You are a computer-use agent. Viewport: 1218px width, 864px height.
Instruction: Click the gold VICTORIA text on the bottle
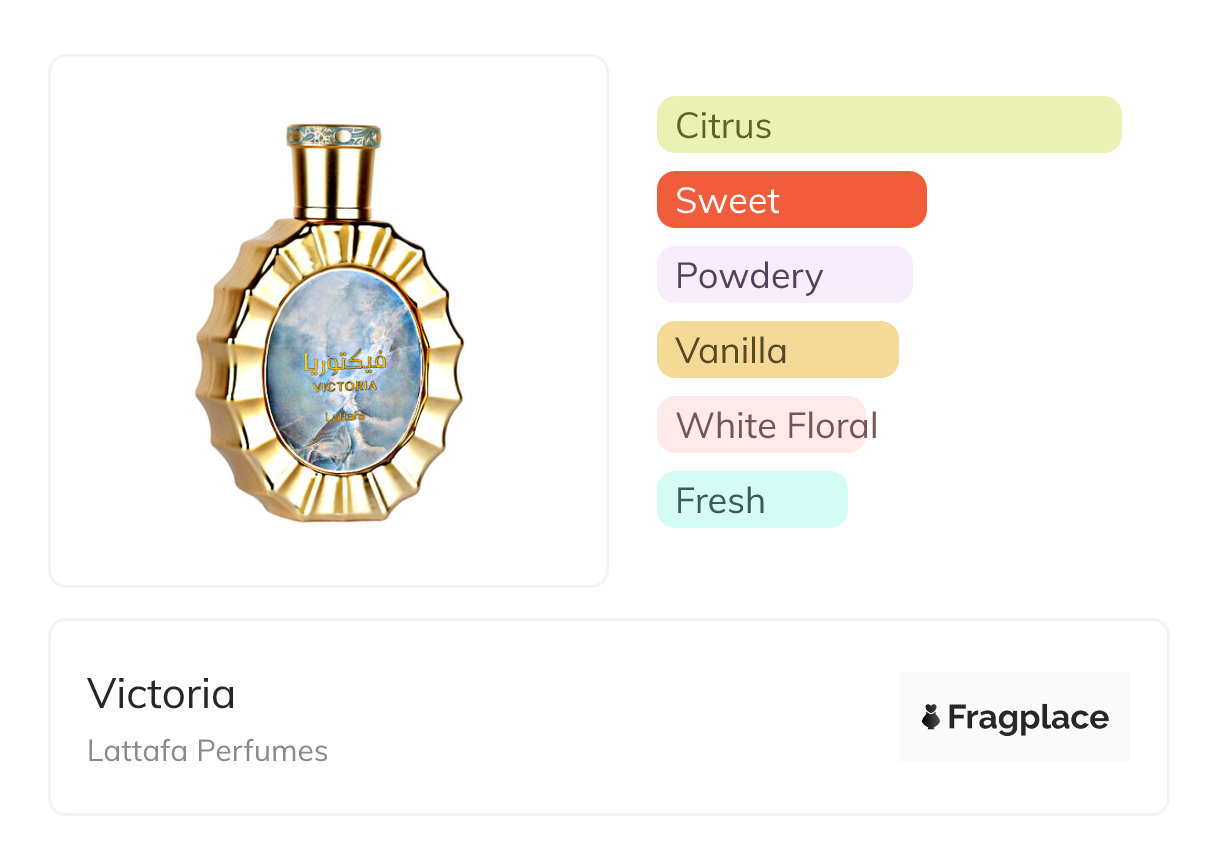click(345, 386)
